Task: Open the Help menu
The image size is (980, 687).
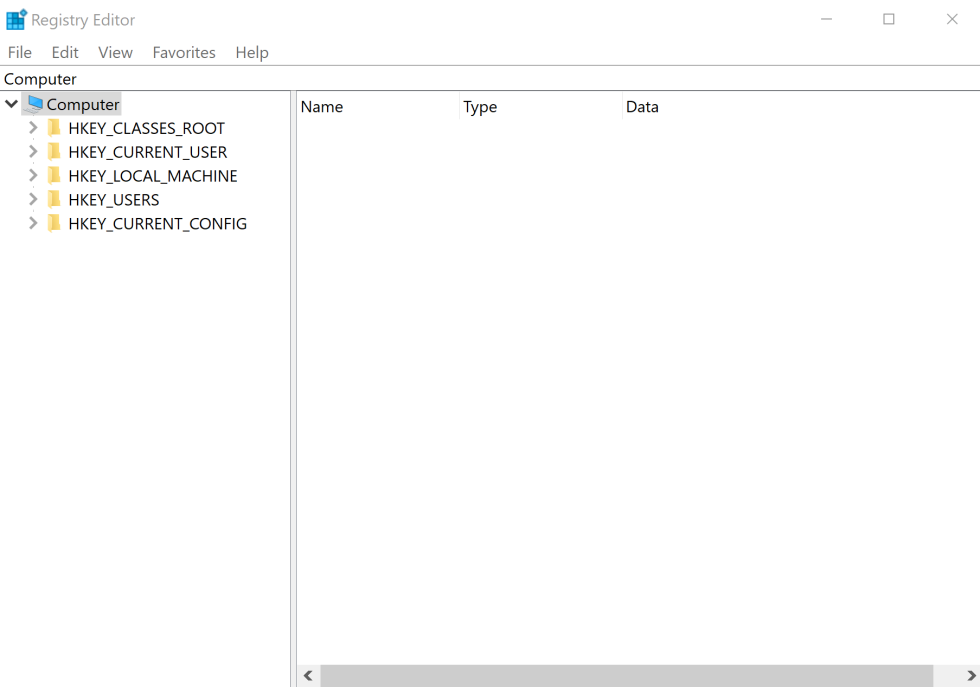Action: point(251,52)
